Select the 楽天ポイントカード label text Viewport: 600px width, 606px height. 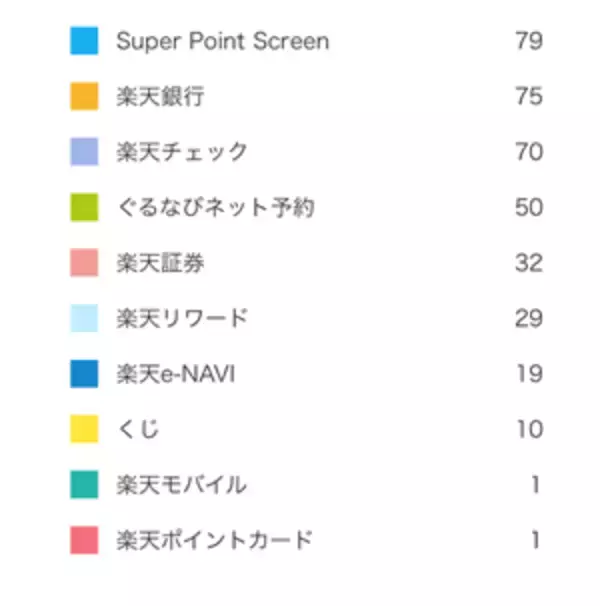214,541
